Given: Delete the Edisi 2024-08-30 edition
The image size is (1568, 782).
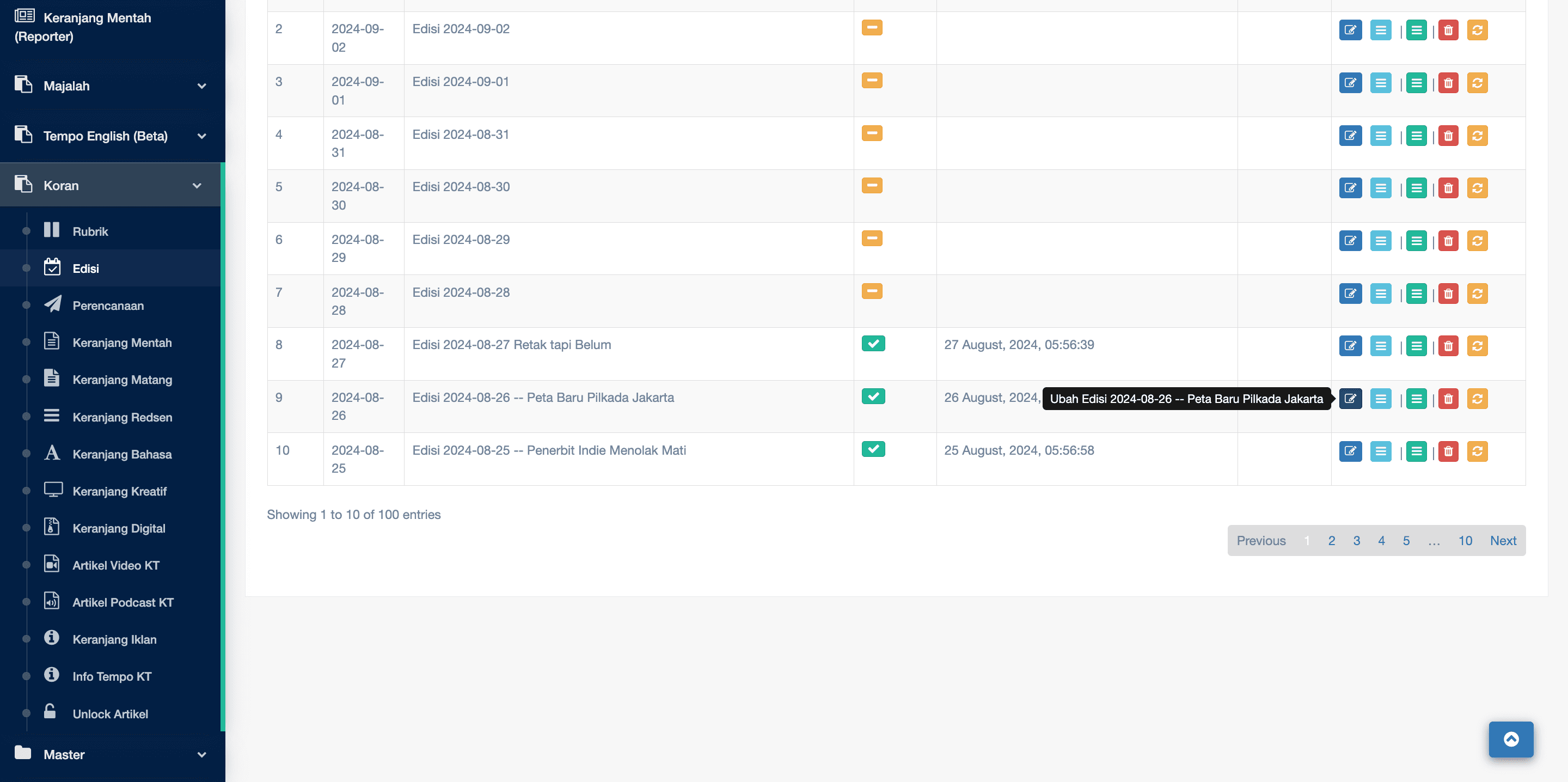Looking at the screenshot, I should click(x=1448, y=188).
